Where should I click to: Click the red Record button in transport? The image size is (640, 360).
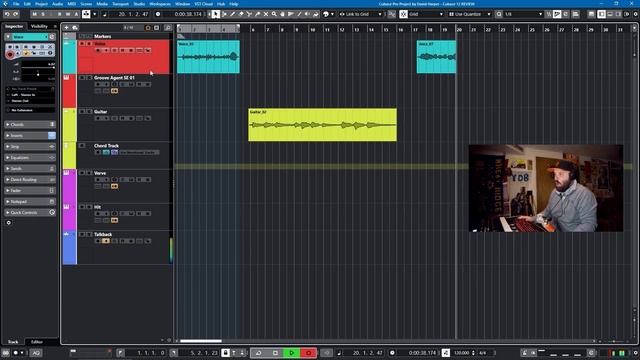[309, 353]
